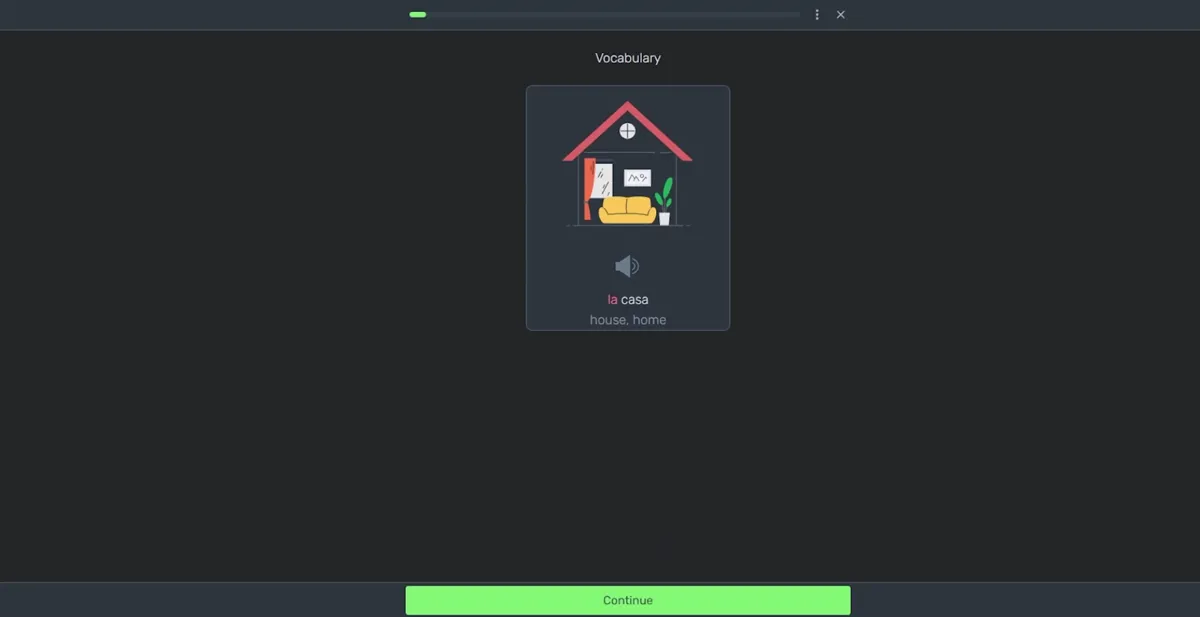Exit the lesson via the X icon

tap(840, 14)
